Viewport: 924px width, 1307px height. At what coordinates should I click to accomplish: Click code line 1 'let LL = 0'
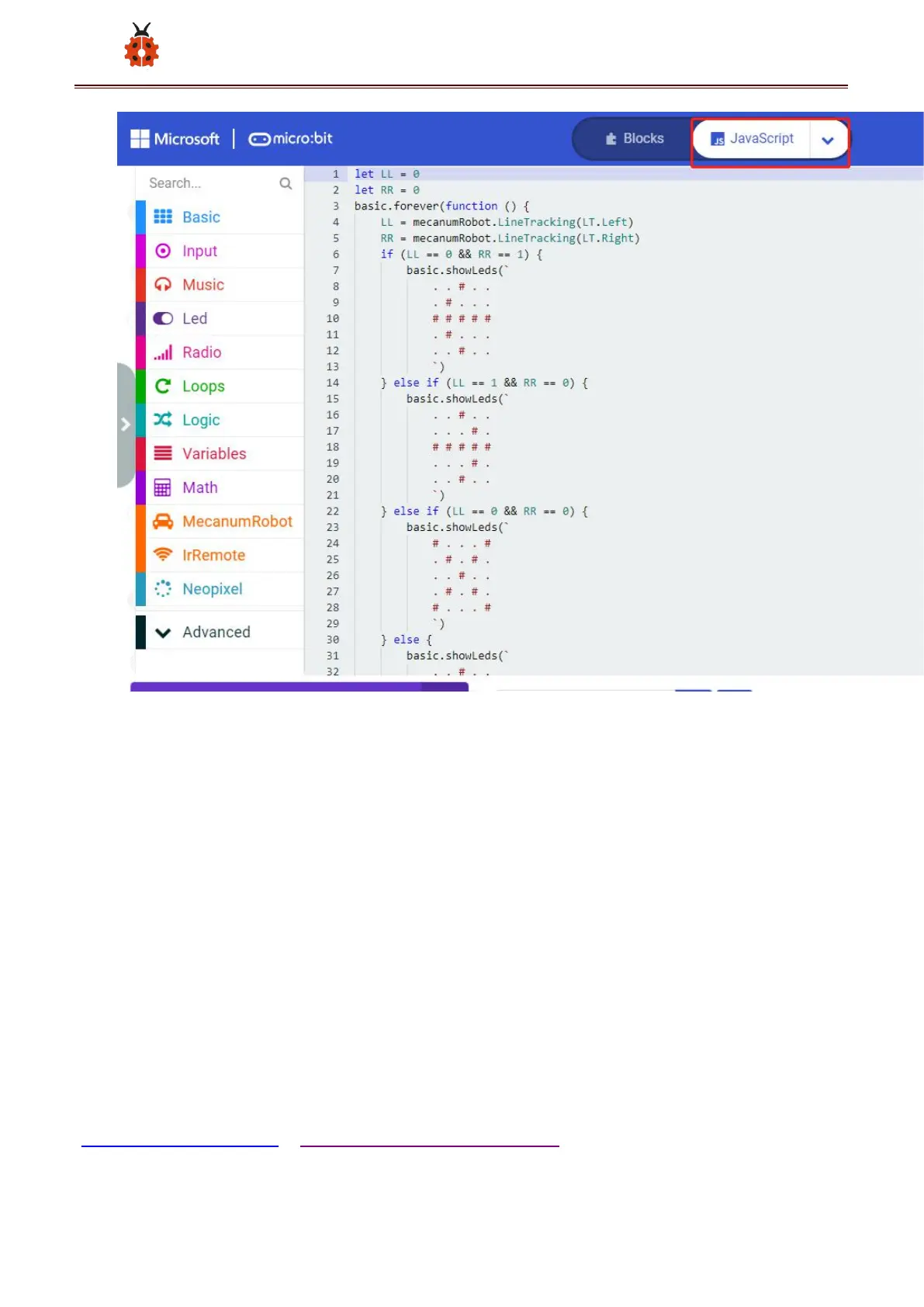coord(387,174)
